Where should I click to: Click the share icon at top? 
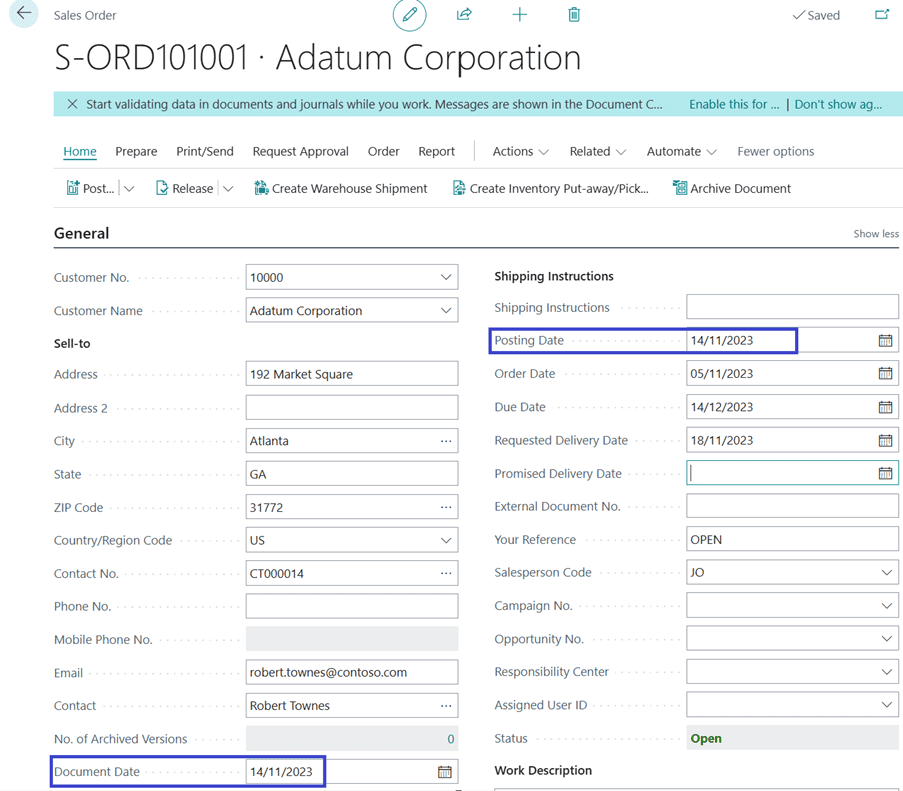[464, 15]
